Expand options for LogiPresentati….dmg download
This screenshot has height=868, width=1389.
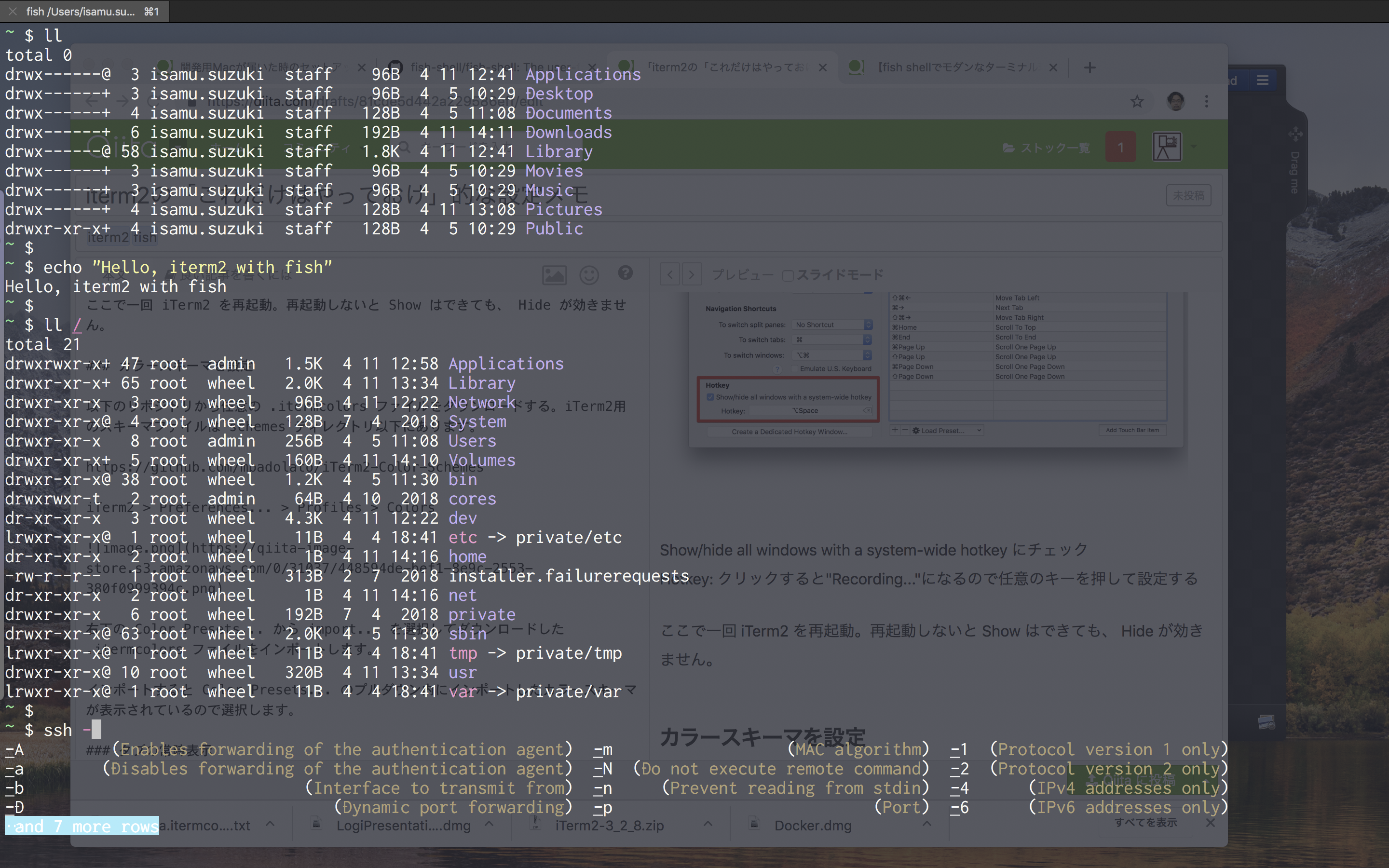pyautogui.click(x=489, y=825)
